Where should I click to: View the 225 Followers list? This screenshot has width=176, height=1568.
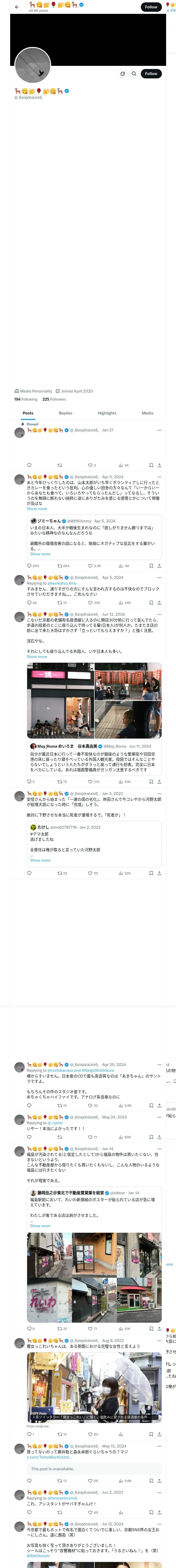click(x=54, y=399)
